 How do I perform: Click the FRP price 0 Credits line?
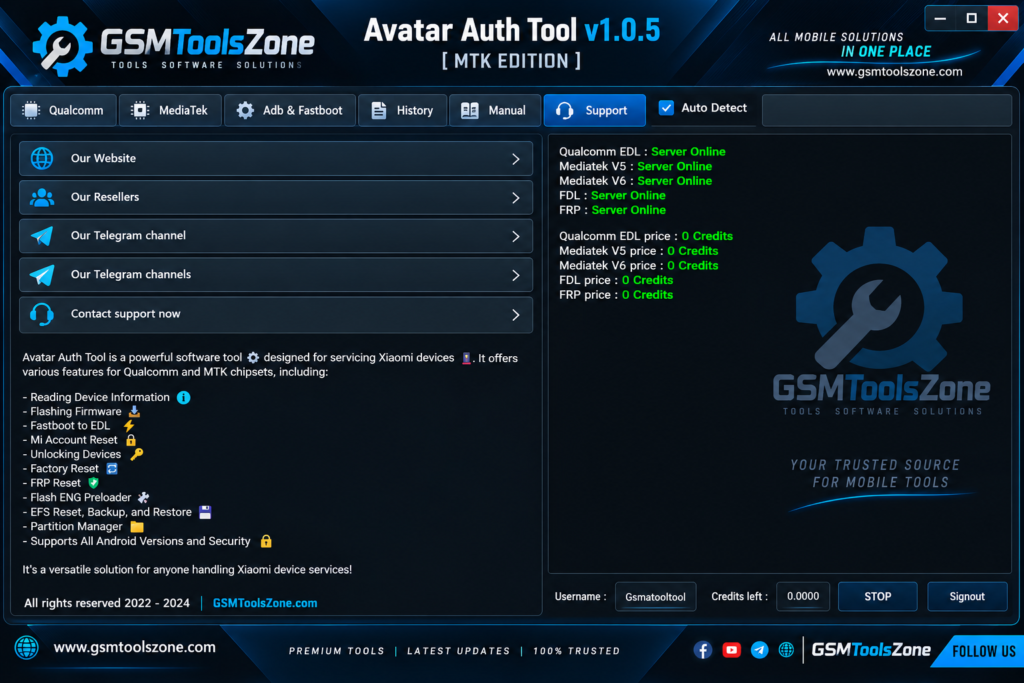click(616, 295)
